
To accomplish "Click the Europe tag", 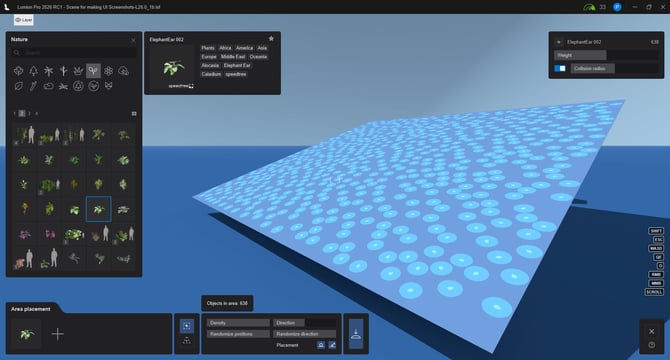I will 209,57.
